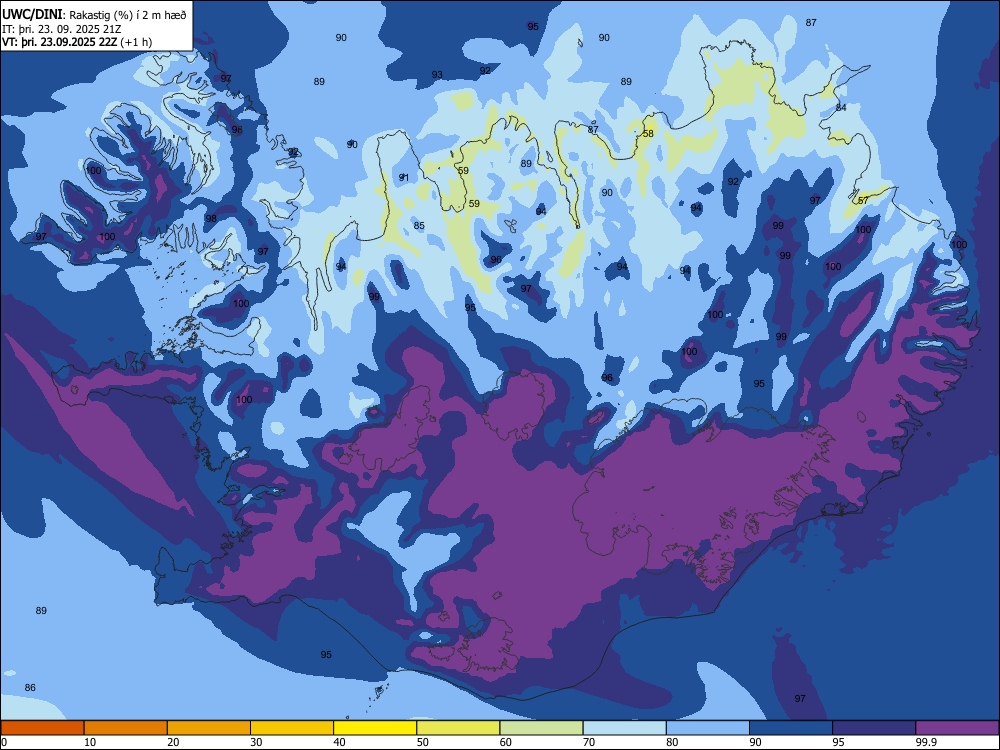Click the 'VT: þri. 23.09.2025 22Z (+1 h)' line
This screenshot has width=1000, height=750.
tap(77, 42)
